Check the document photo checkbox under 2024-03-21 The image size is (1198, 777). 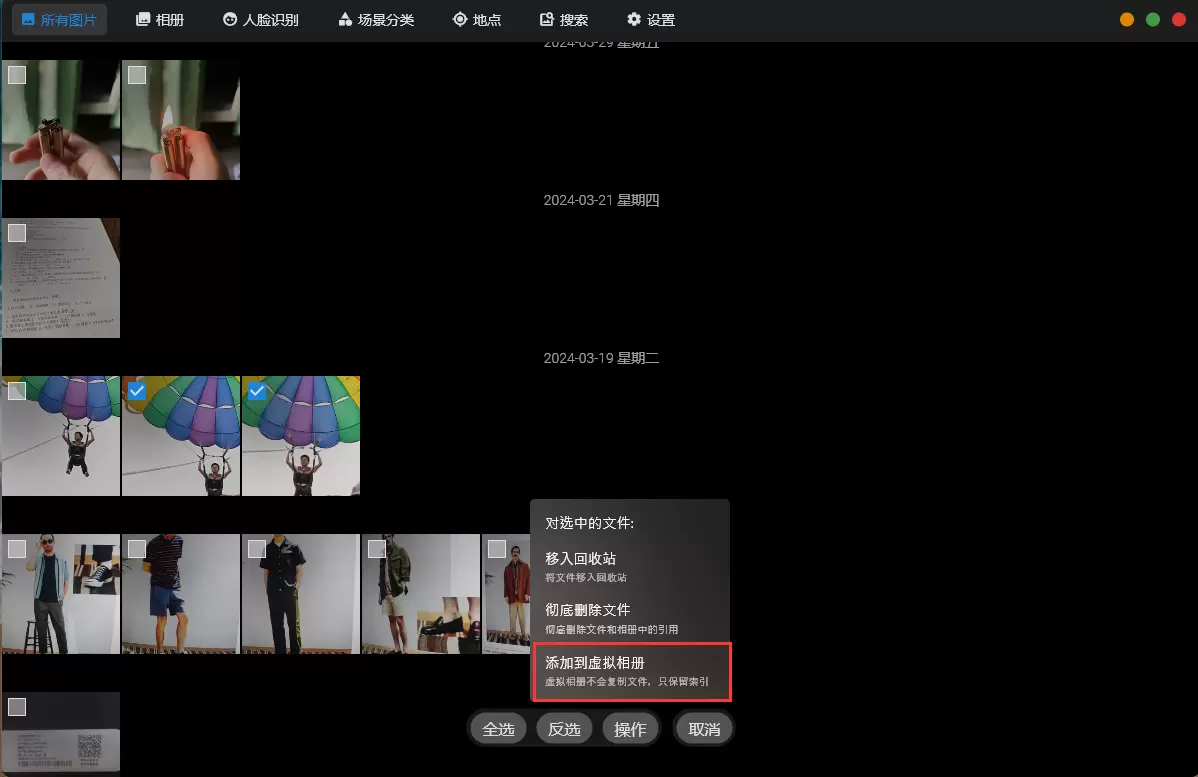point(17,233)
